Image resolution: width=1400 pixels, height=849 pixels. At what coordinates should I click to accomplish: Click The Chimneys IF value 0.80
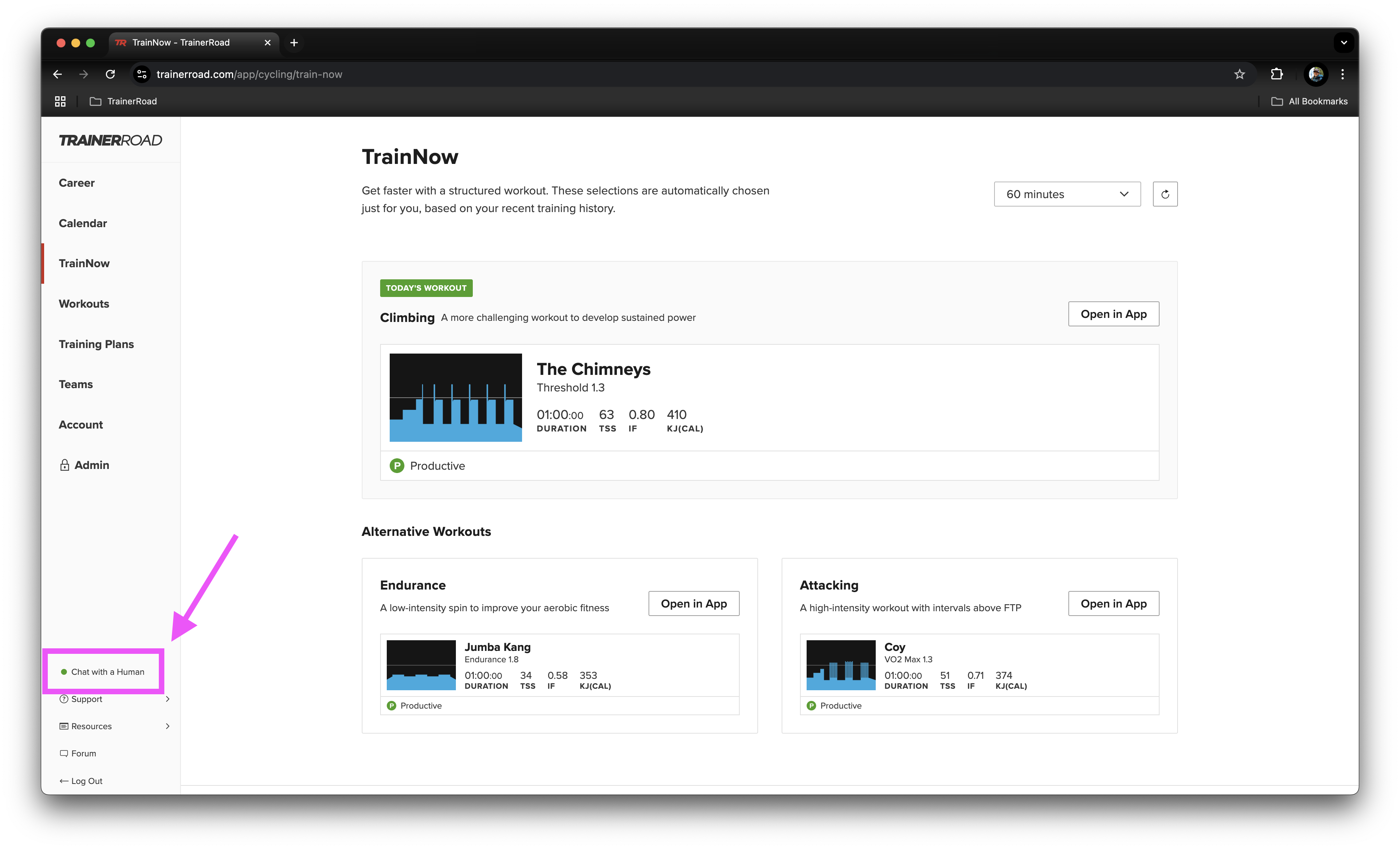[642, 415]
